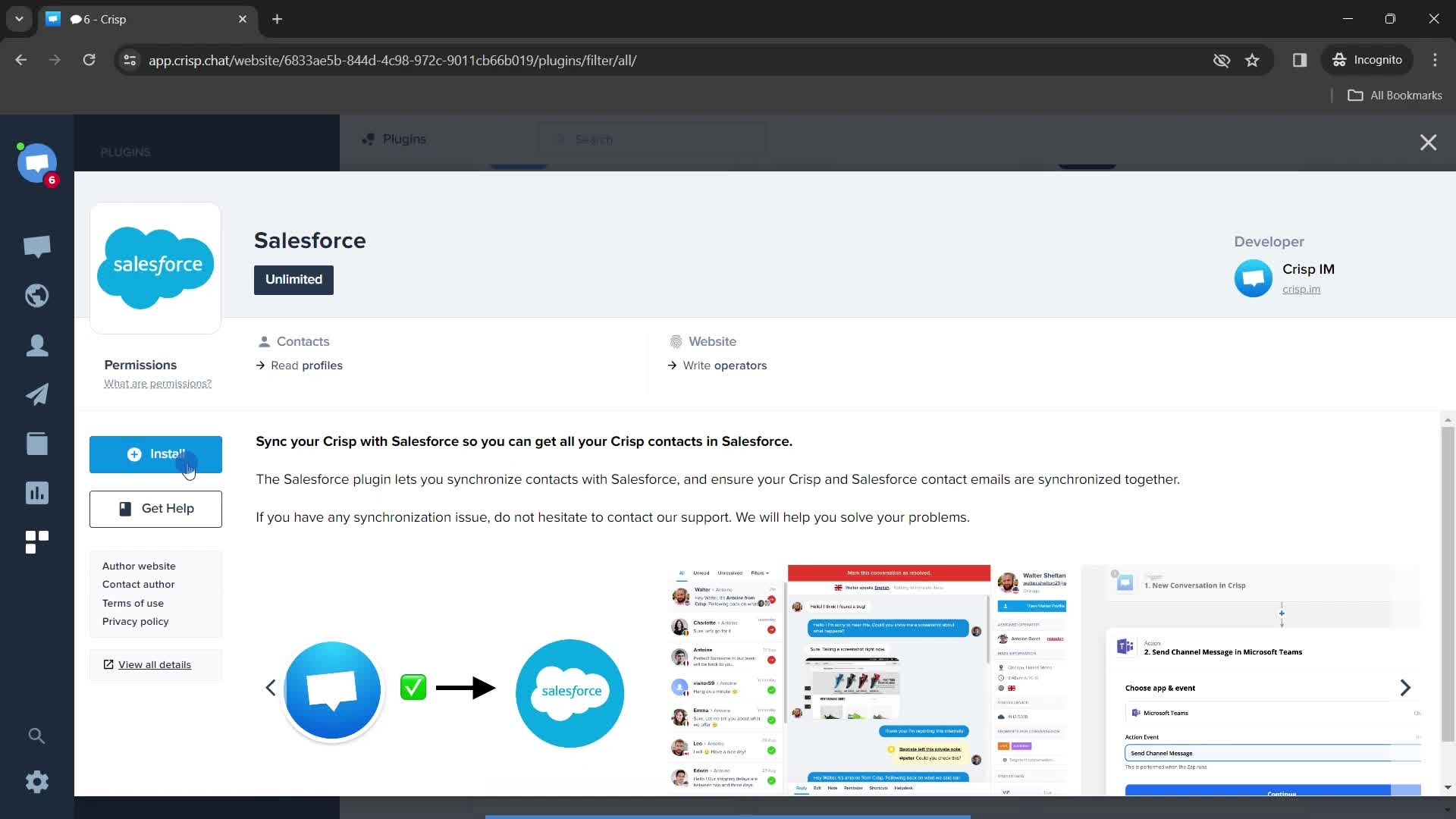Open the Contacts sidebar icon
Screen dimensions: 1456x819
tap(37, 345)
